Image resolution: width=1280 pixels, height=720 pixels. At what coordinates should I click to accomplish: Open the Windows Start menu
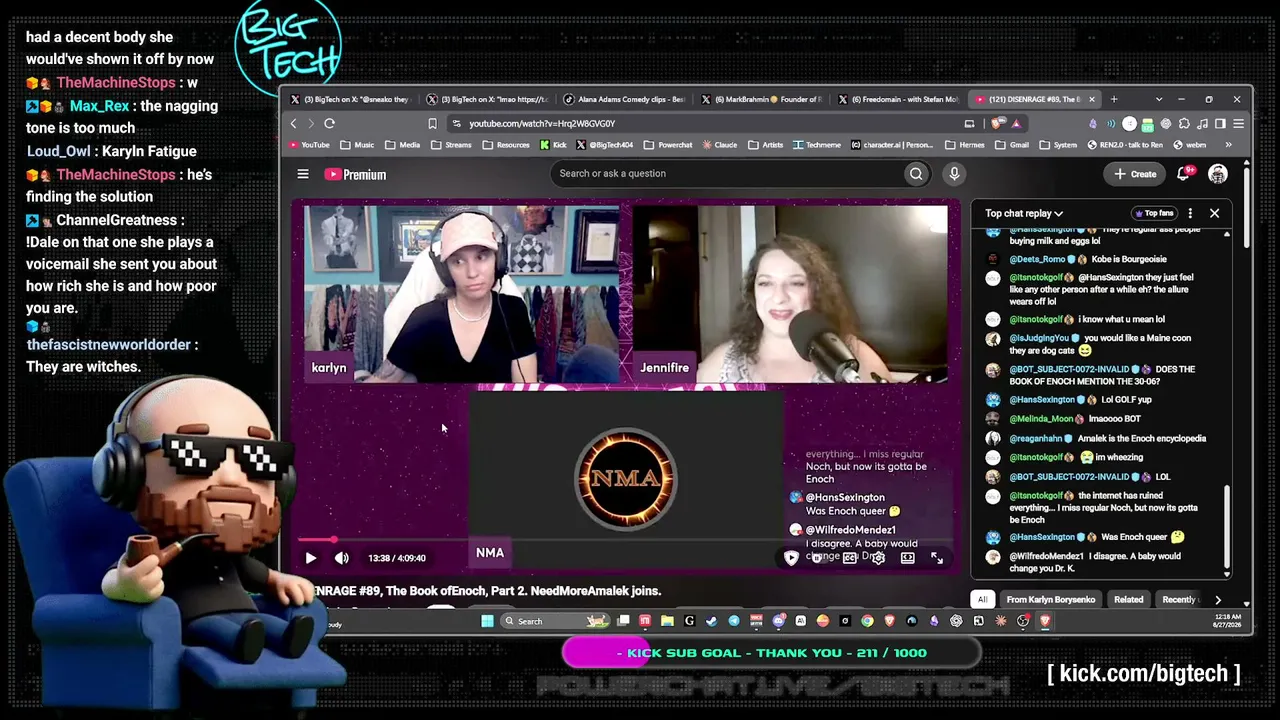487,621
